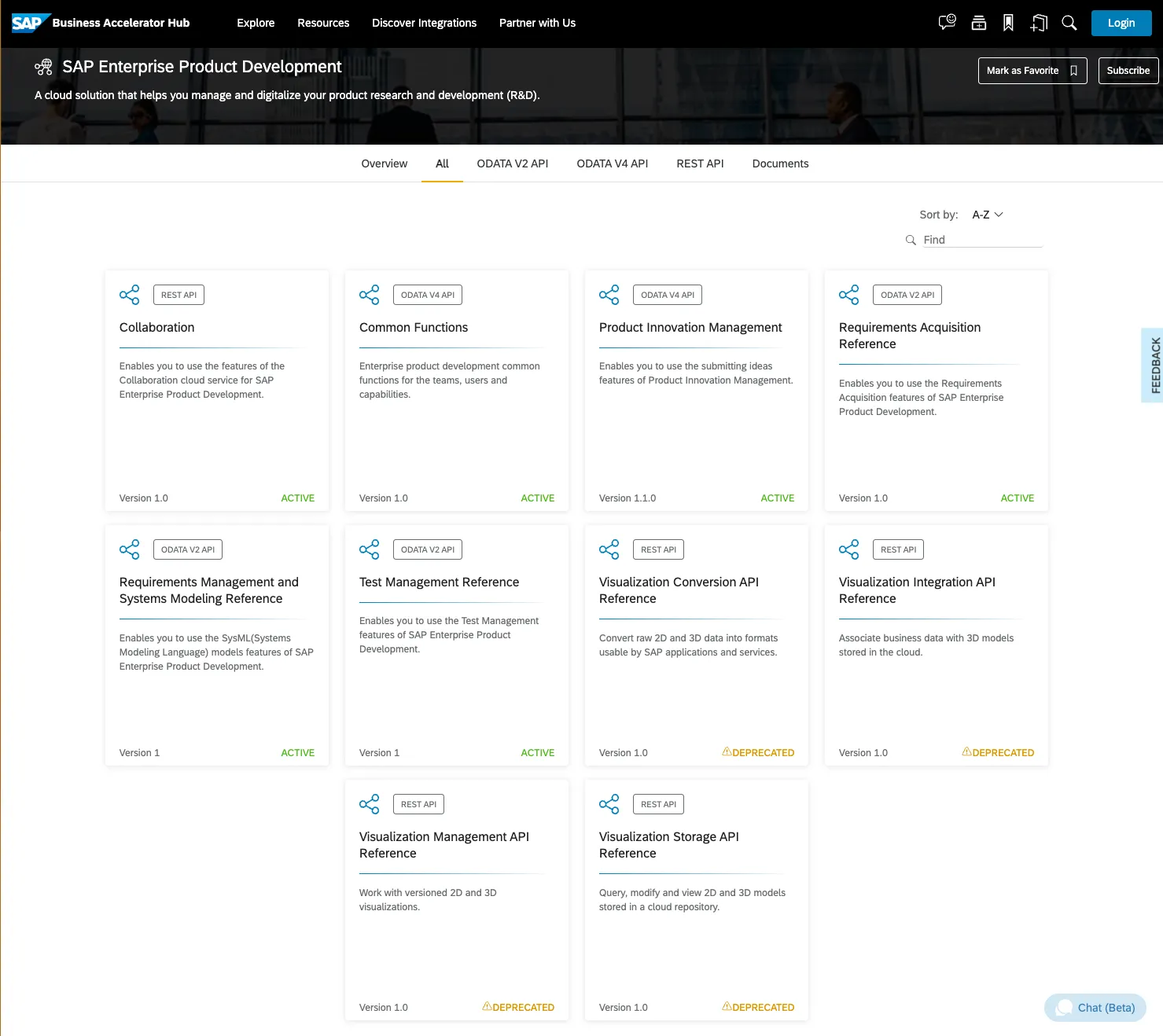1163x1036 pixels.
Task: Click the add-document icon in header
Action: pyautogui.click(x=1039, y=23)
